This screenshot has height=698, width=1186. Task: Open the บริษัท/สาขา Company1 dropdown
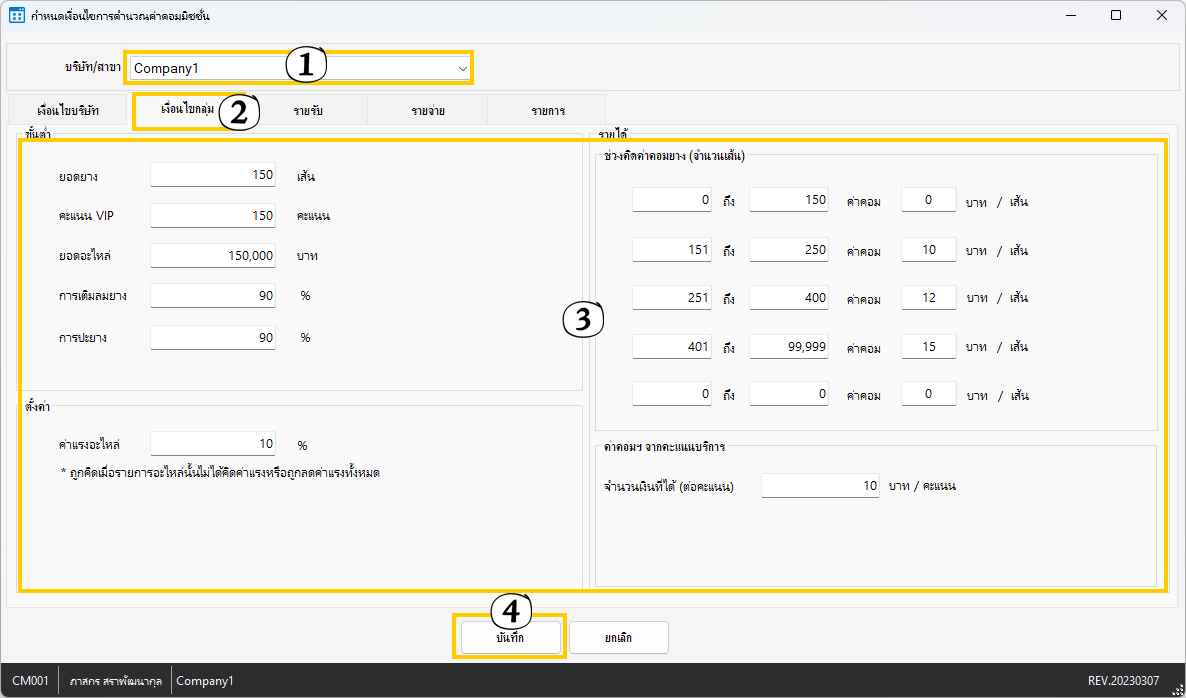tap(299, 68)
